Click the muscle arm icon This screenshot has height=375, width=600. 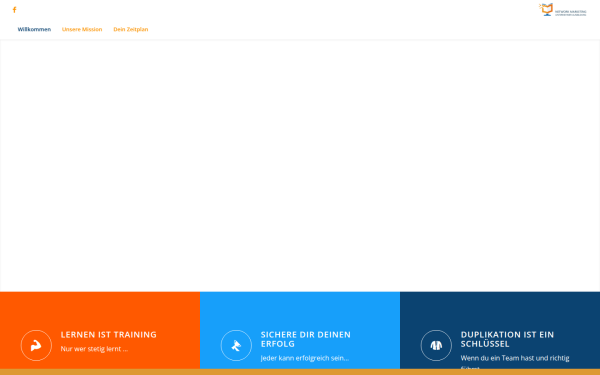36,345
